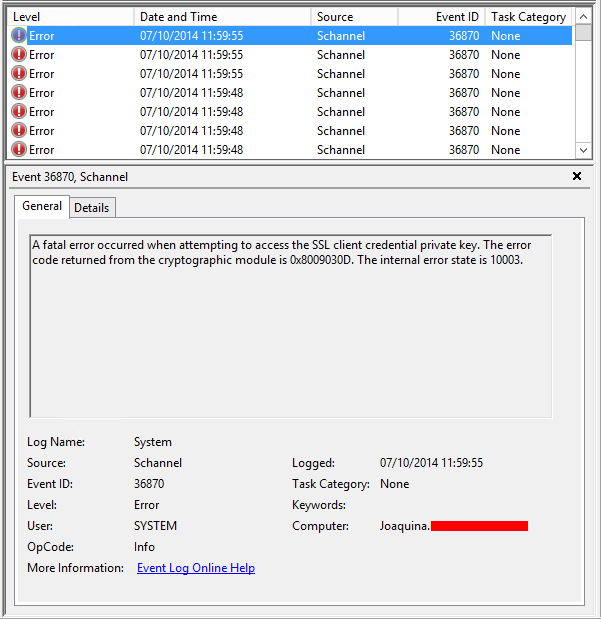Click inside the fatal error description box
Image resolution: width=601 pixels, height=620 pixels.
(x=291, y=326)
